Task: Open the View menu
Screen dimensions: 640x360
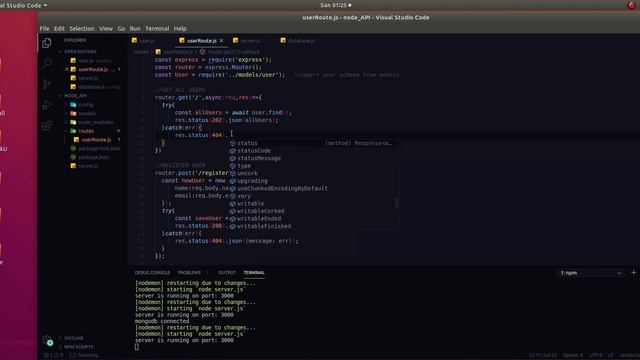Action: (106, 29)
